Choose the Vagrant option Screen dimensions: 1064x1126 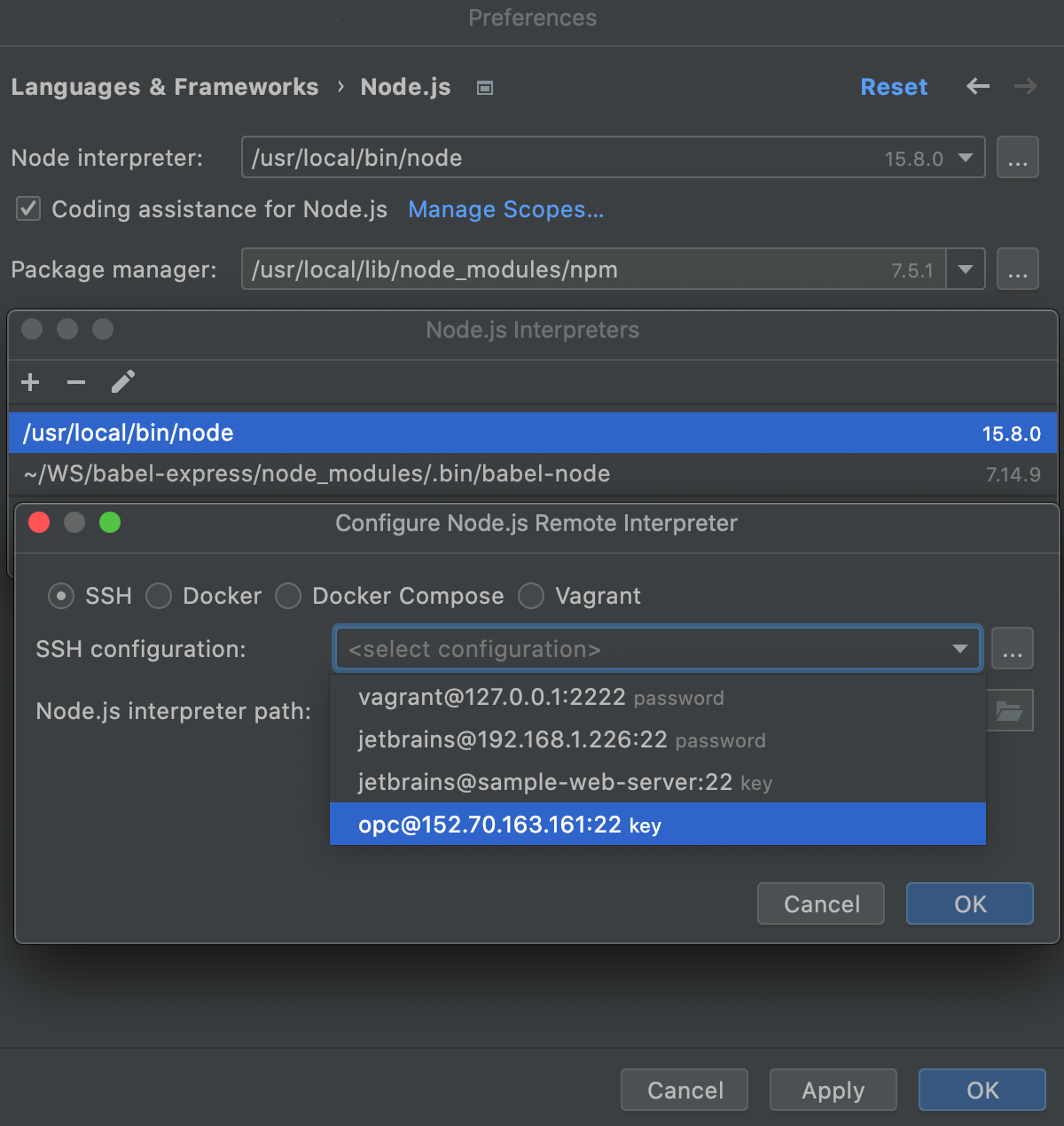pos(530,596)
